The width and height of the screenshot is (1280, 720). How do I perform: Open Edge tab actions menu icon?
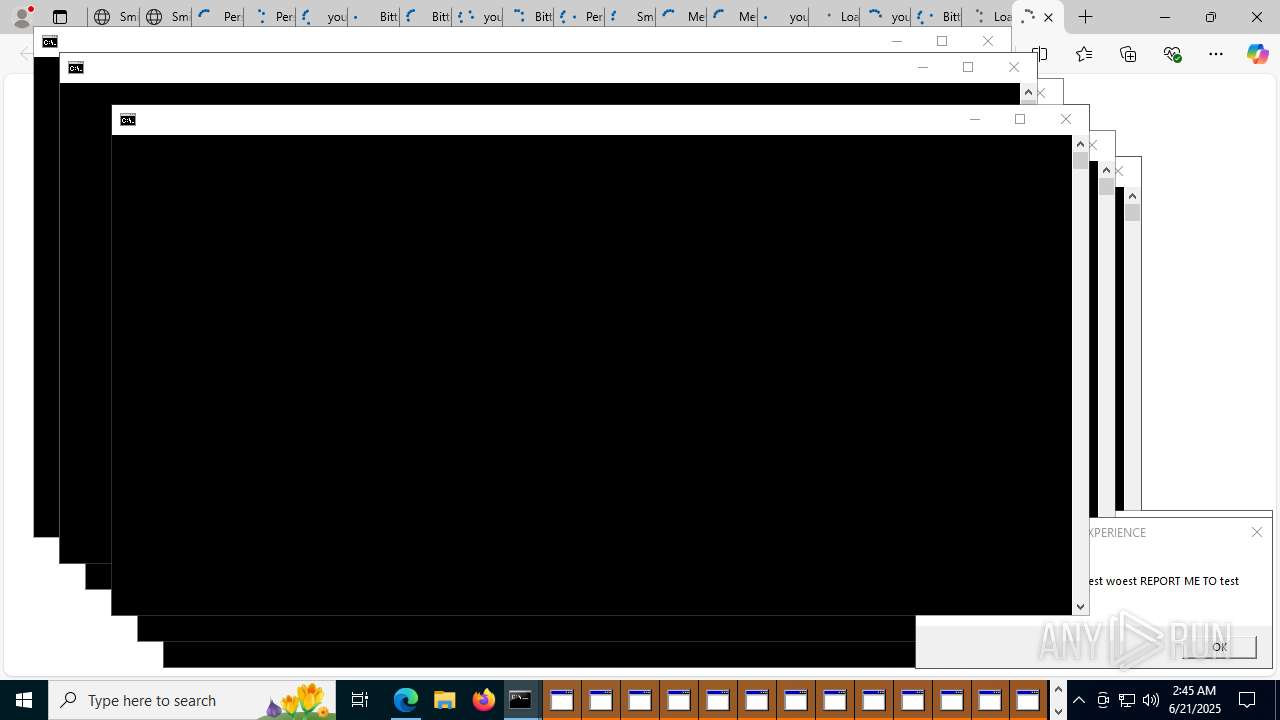60,17
